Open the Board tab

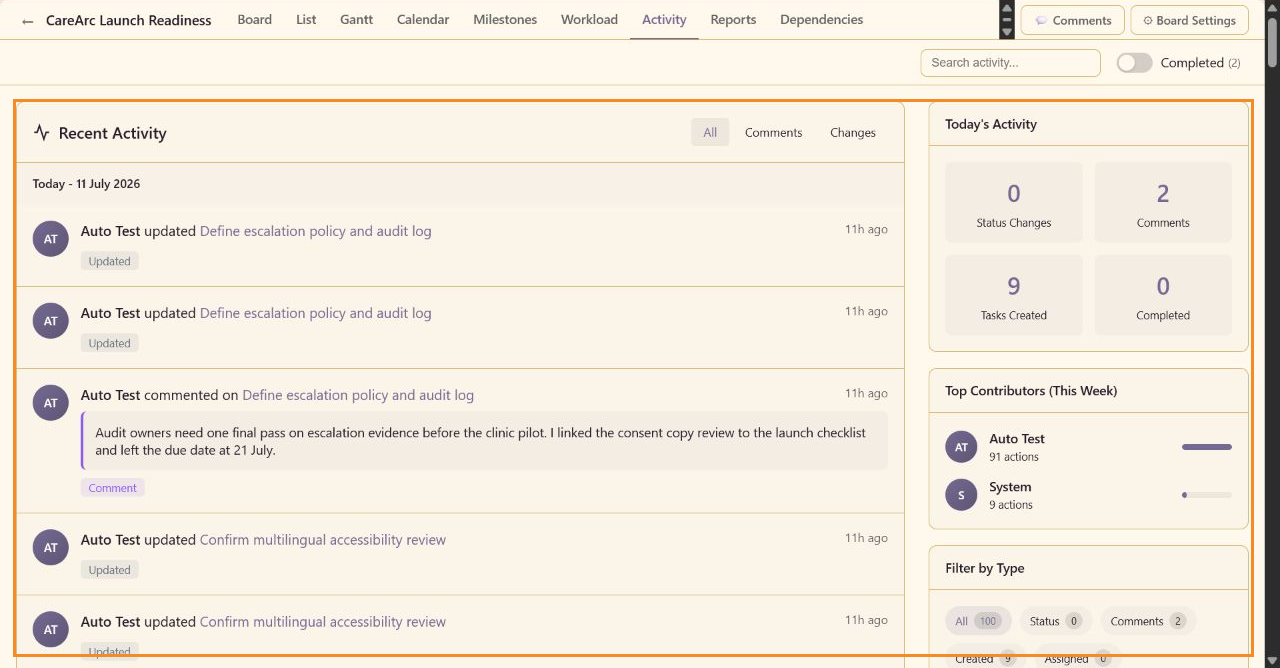pyautogui.click(x=255, y=20)
